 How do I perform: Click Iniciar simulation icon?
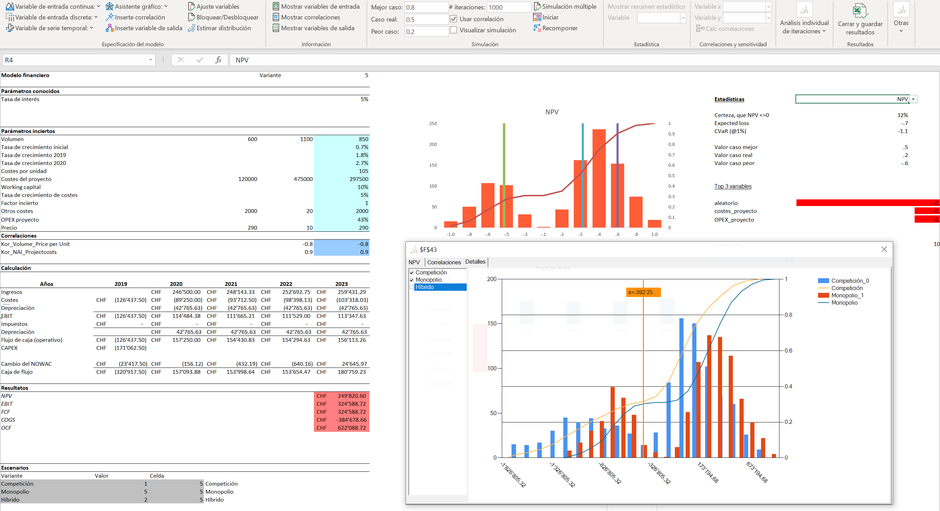coord(537,17)
